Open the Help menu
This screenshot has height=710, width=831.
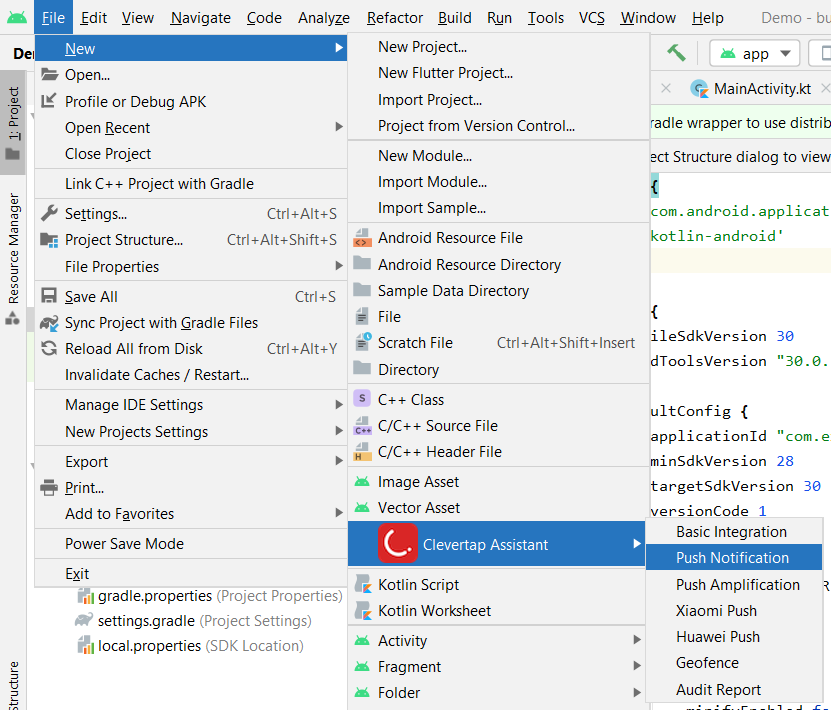707,18
